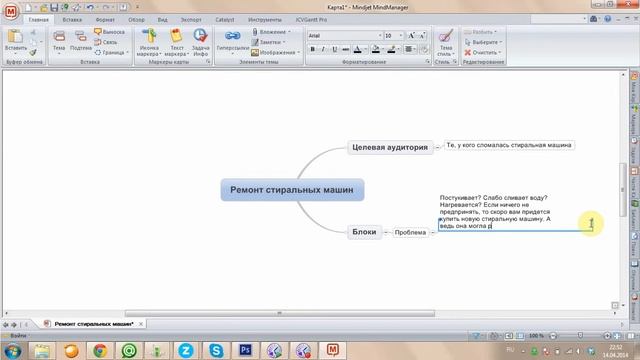The image size is (640, 360).
Task: Switch to the Вид ribbon tab
Action: click(162, 20)
